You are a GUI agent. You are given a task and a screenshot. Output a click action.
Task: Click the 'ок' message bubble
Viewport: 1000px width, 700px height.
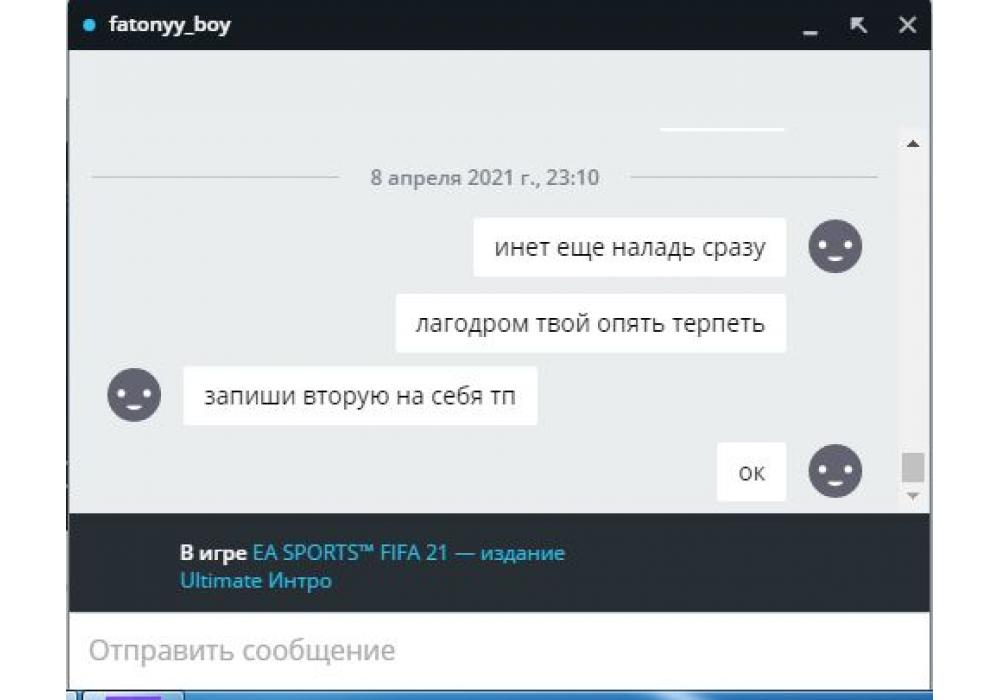tap(751, 472)
